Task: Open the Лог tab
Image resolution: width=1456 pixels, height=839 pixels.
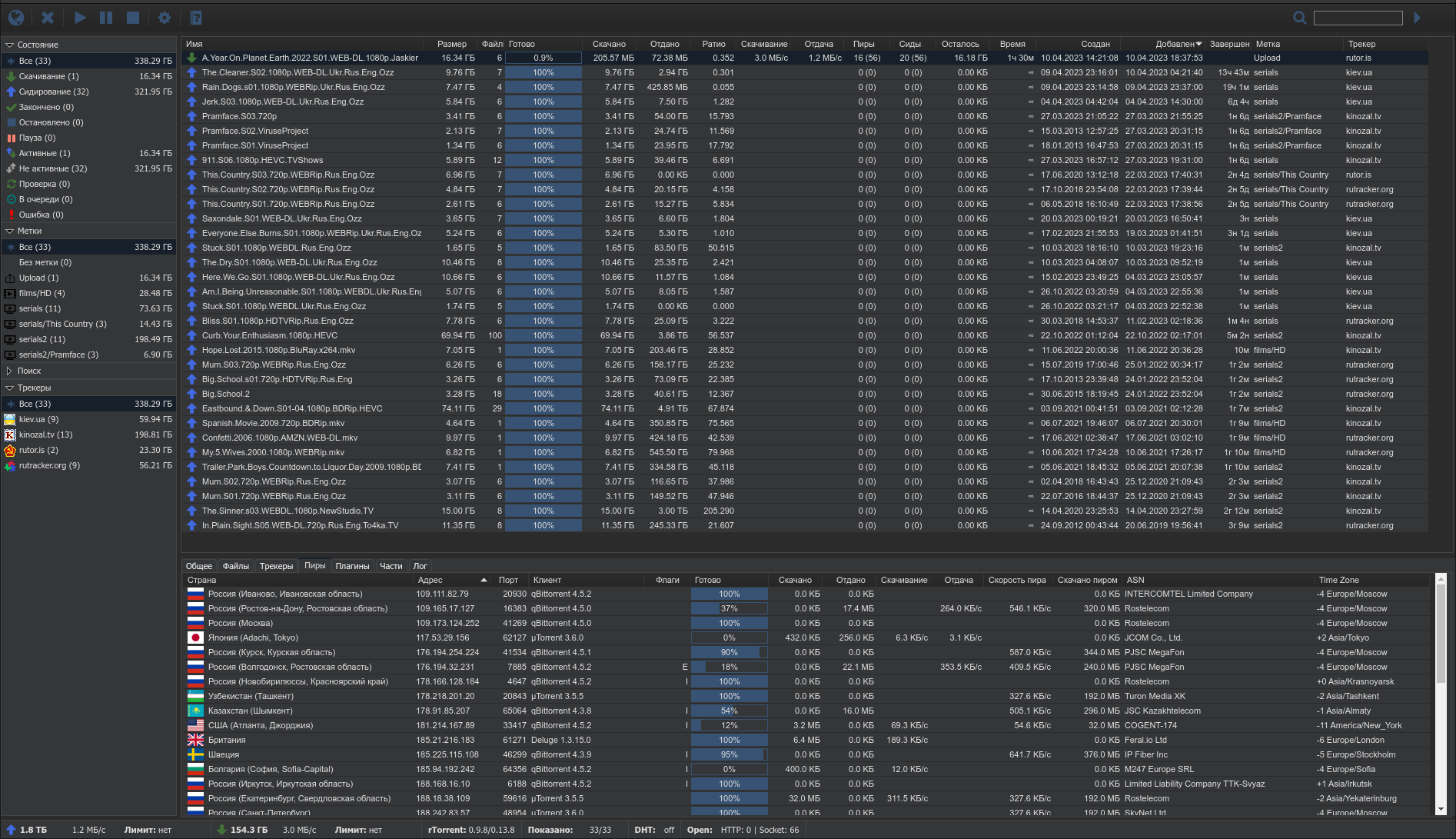Action: (420, 566)
